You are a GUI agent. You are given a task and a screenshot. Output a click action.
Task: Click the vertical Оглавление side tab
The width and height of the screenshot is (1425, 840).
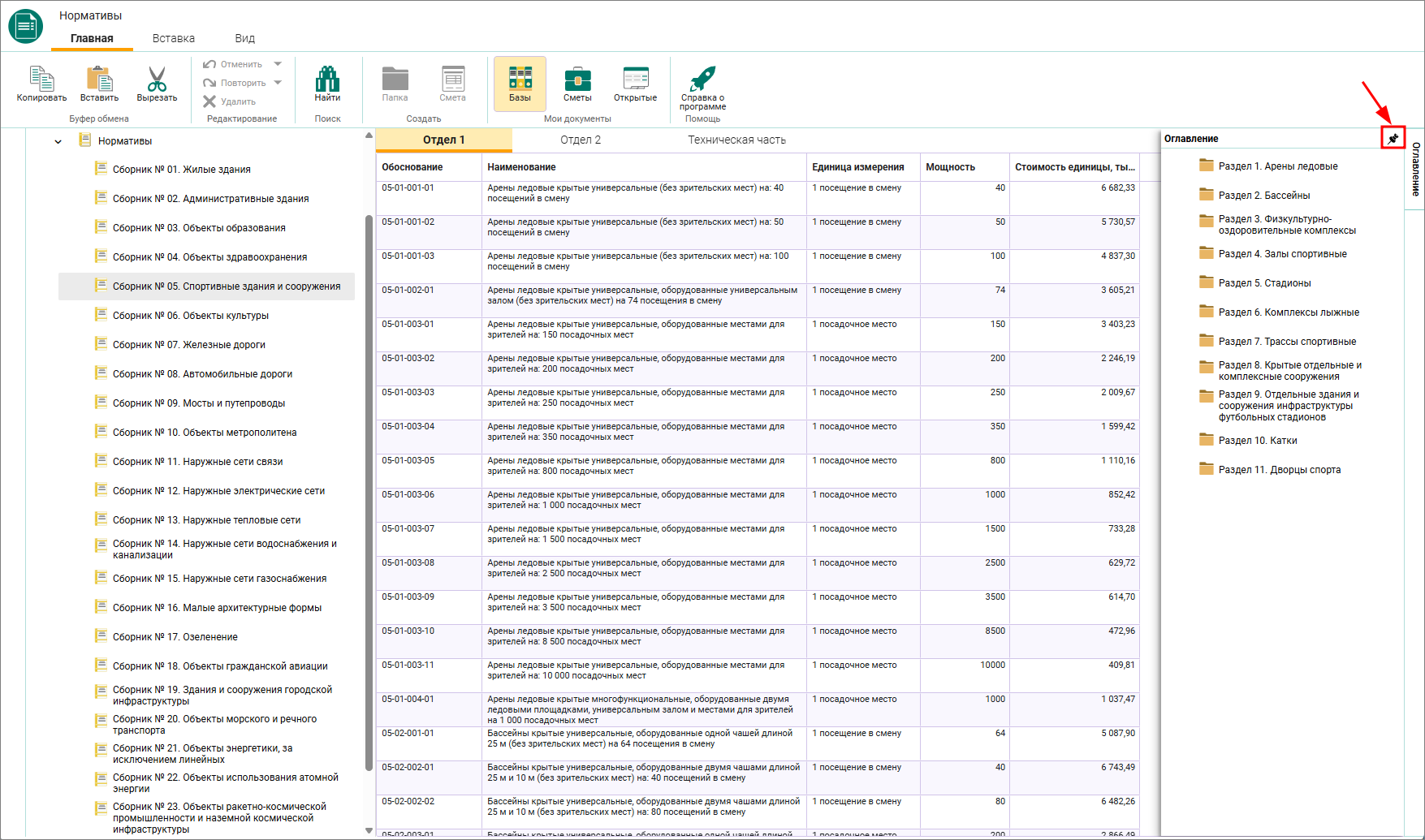(1415, 169)
